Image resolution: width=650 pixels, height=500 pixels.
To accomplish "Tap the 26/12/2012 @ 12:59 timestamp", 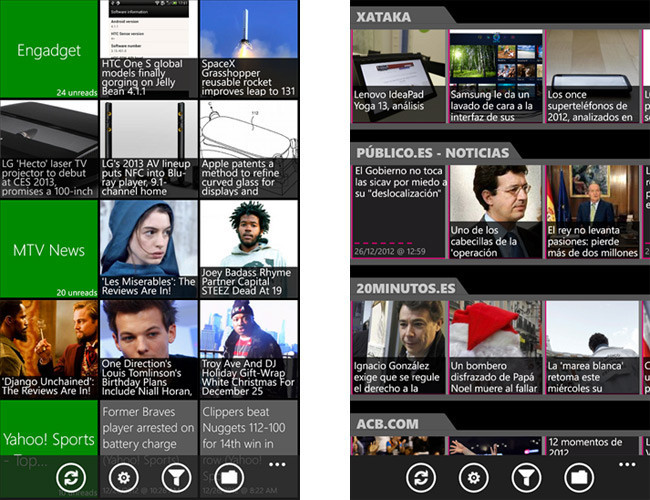I will click(390, 251).
